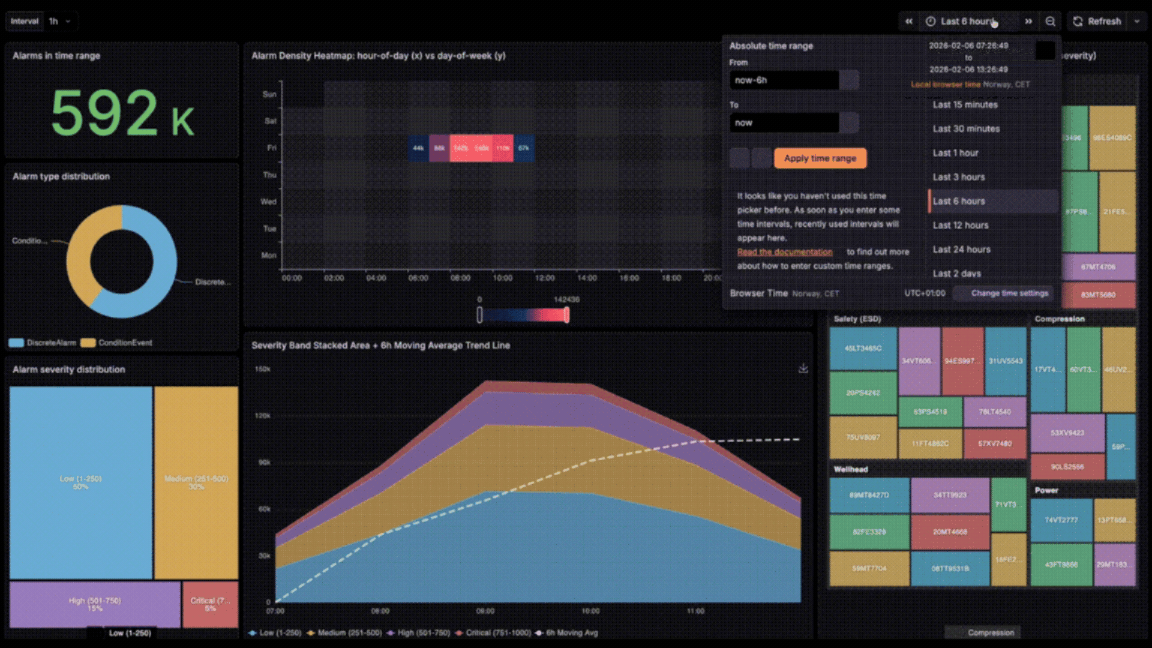Toggle the Low (1-250) series in the chart legend

(275, 633)
